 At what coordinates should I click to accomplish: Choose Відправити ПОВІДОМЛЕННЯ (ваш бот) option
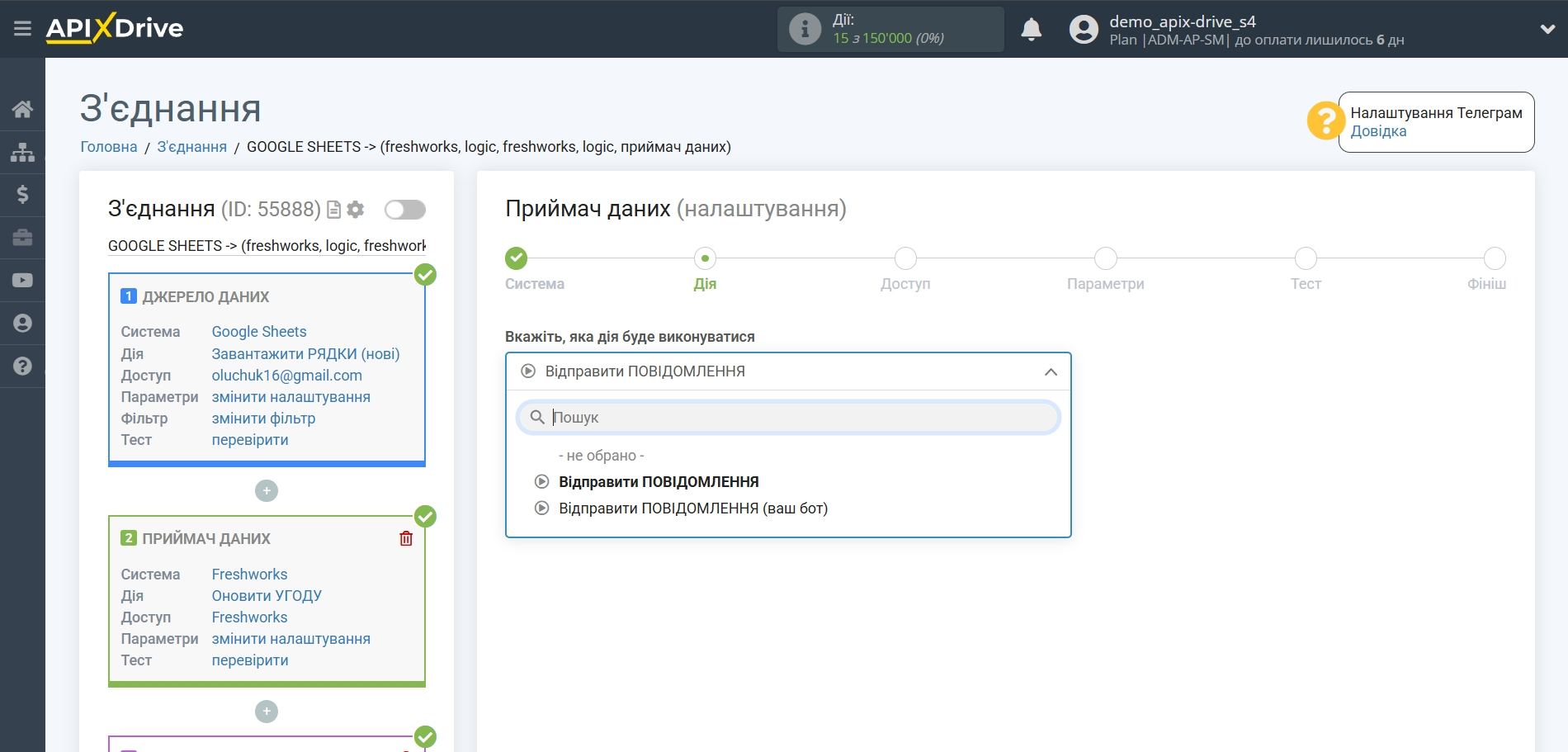click(x=692, y=508)
